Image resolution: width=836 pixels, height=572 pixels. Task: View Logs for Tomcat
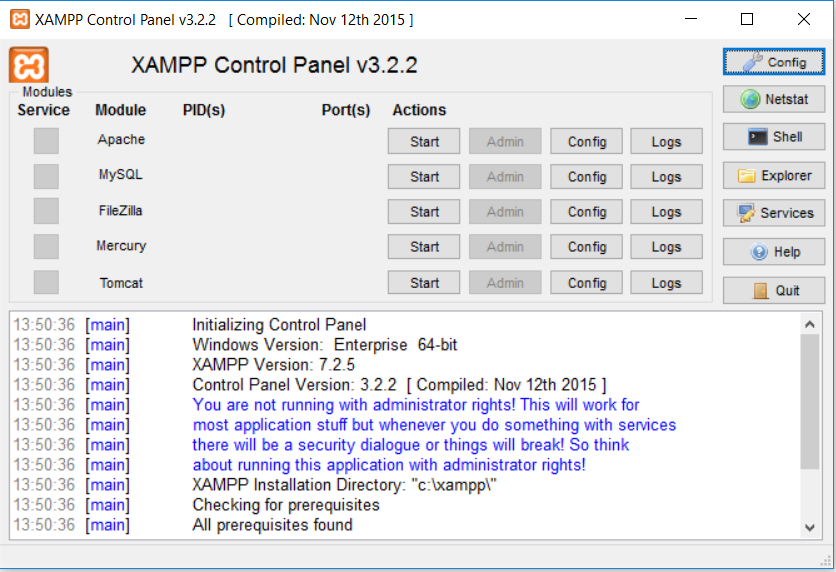pyautogui.click(x=666, y=283)
